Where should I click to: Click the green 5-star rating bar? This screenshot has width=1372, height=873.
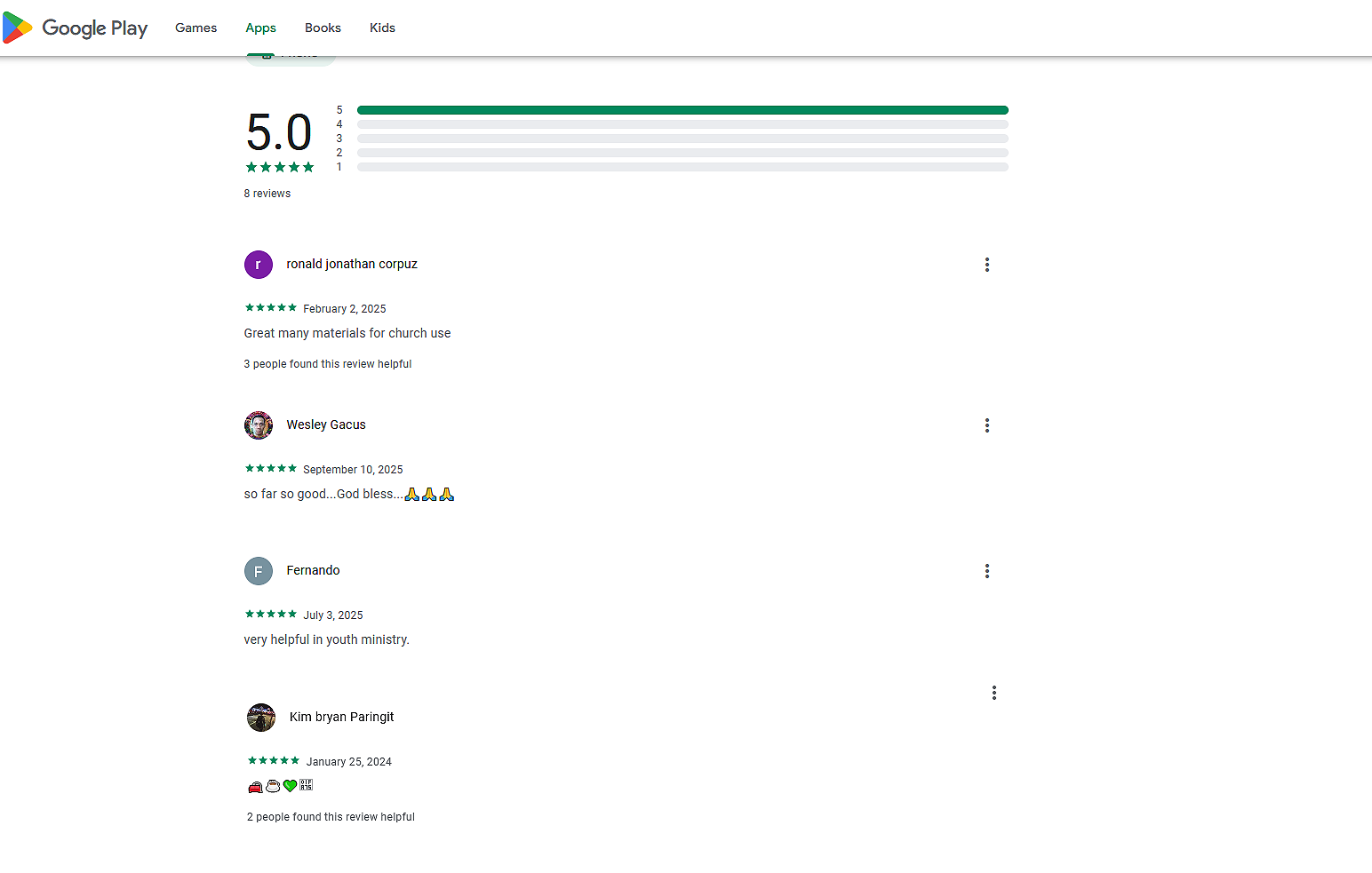[682, 110]
